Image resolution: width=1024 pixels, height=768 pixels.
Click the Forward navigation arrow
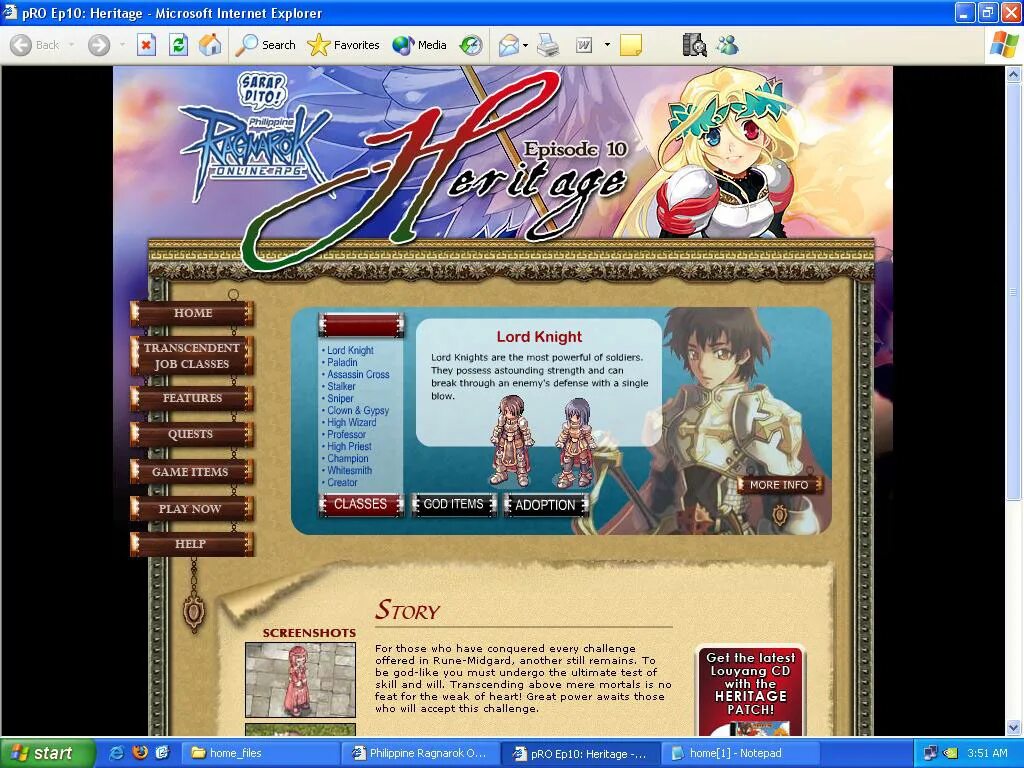coord(99,45)
